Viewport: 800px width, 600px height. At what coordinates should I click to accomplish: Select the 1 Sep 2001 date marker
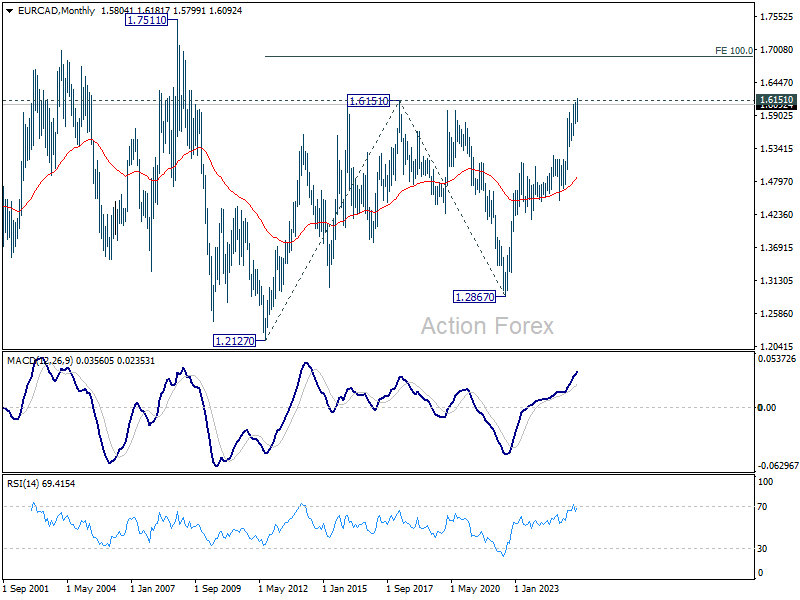click(x=26, y=588)
